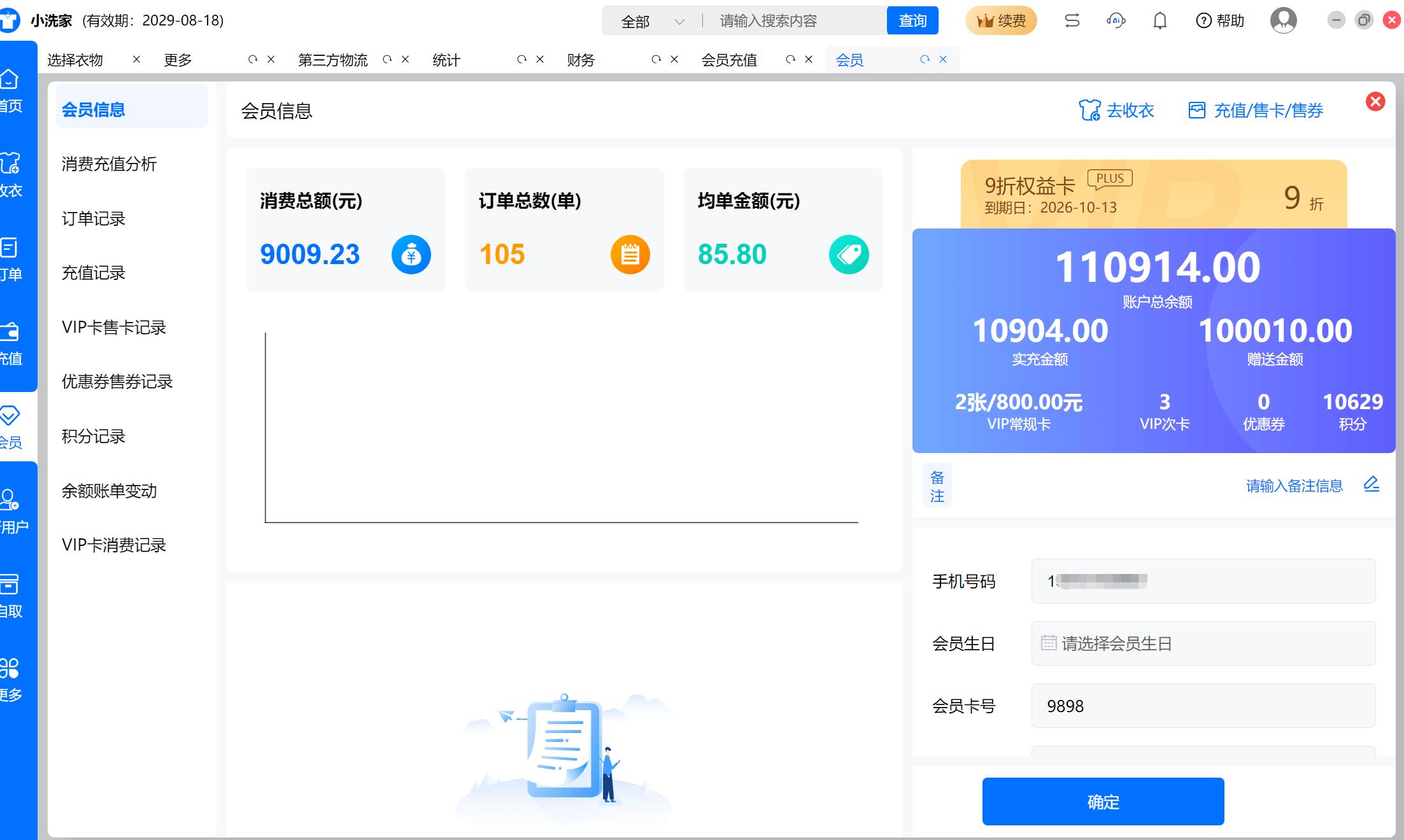The height and width of the screenshot is (840, 1404).
Task: Click the 会员卡号 input field
Action: point(1203,706)
